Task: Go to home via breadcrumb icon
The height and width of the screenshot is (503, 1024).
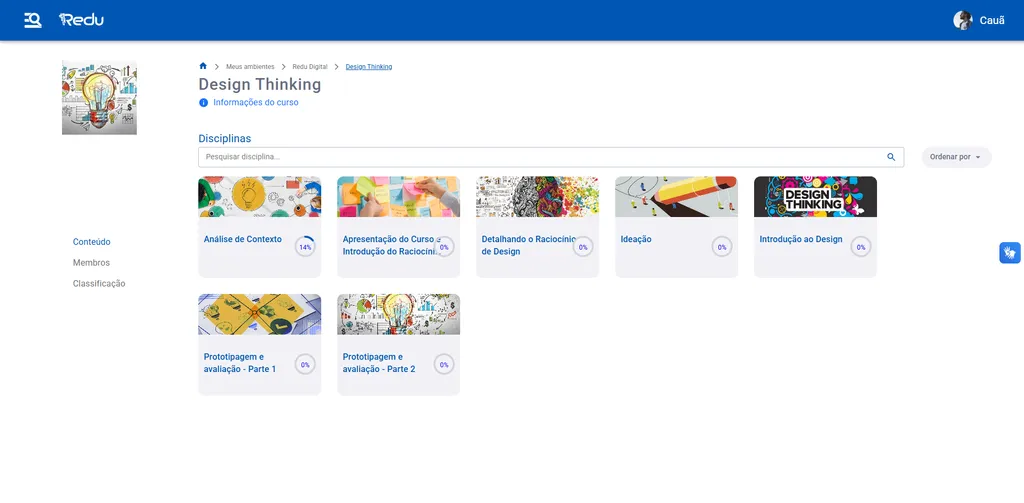Action: point(203,66)
